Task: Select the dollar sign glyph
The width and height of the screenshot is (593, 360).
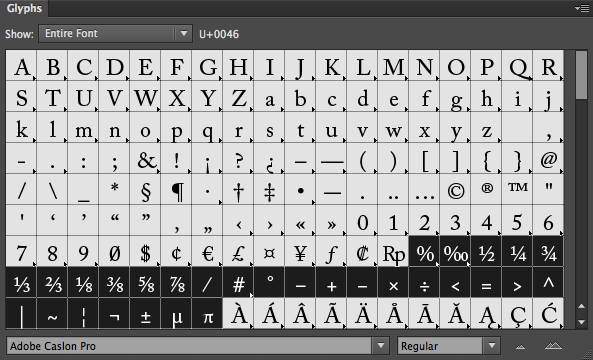Action: (146, 251)
